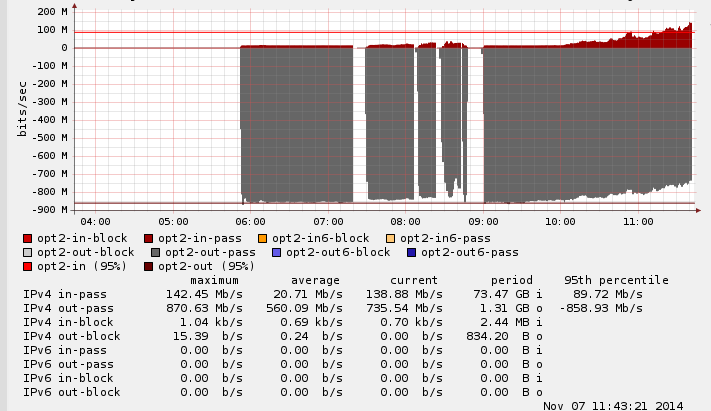Image resolution: width=711 pixels, height=411 pixels.
Task: Click the opt2-out-pass dark gray swatch
Action: point(156,253)
